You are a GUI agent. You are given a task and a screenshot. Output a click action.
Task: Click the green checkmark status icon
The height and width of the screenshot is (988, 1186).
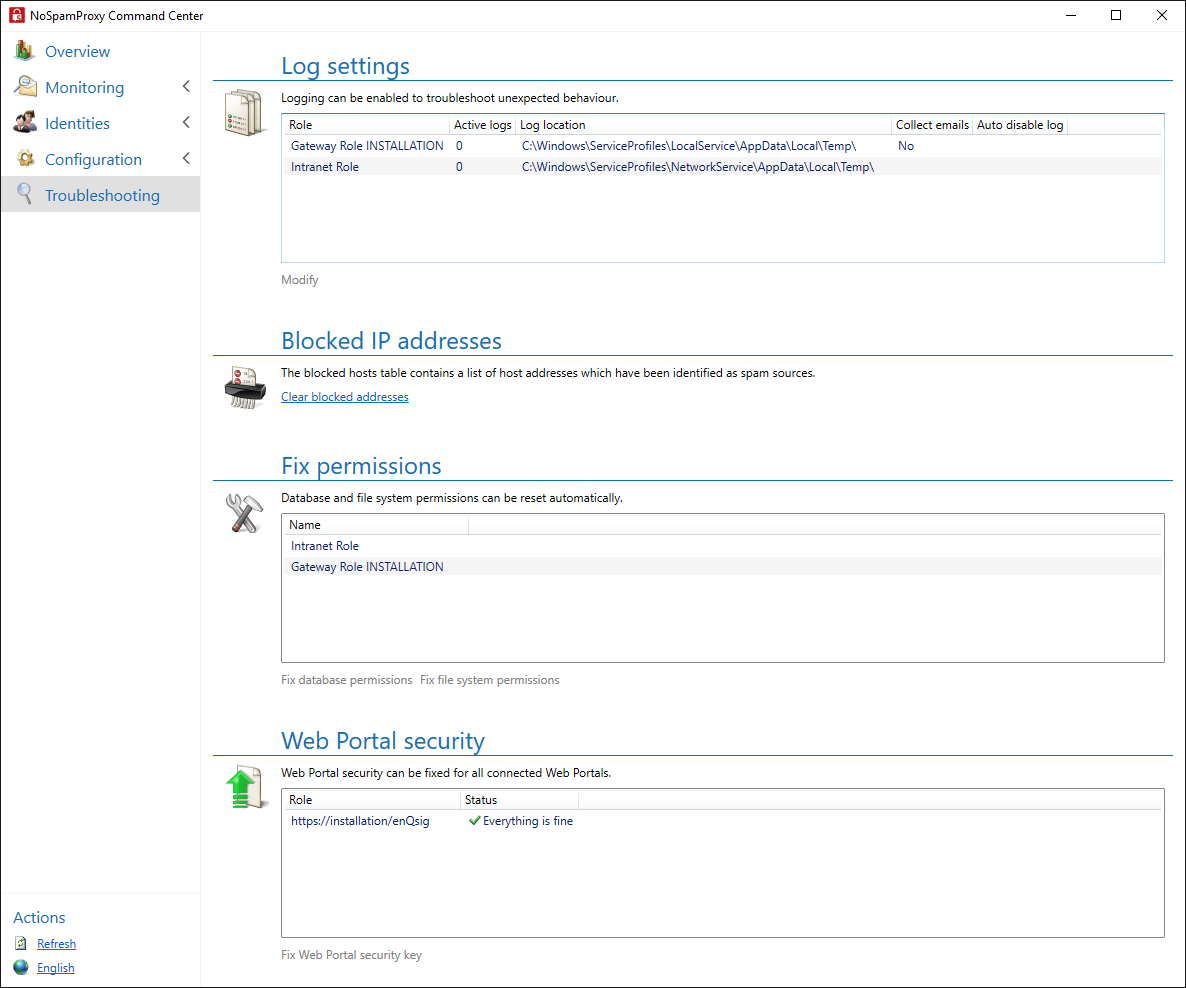(474, 820)
